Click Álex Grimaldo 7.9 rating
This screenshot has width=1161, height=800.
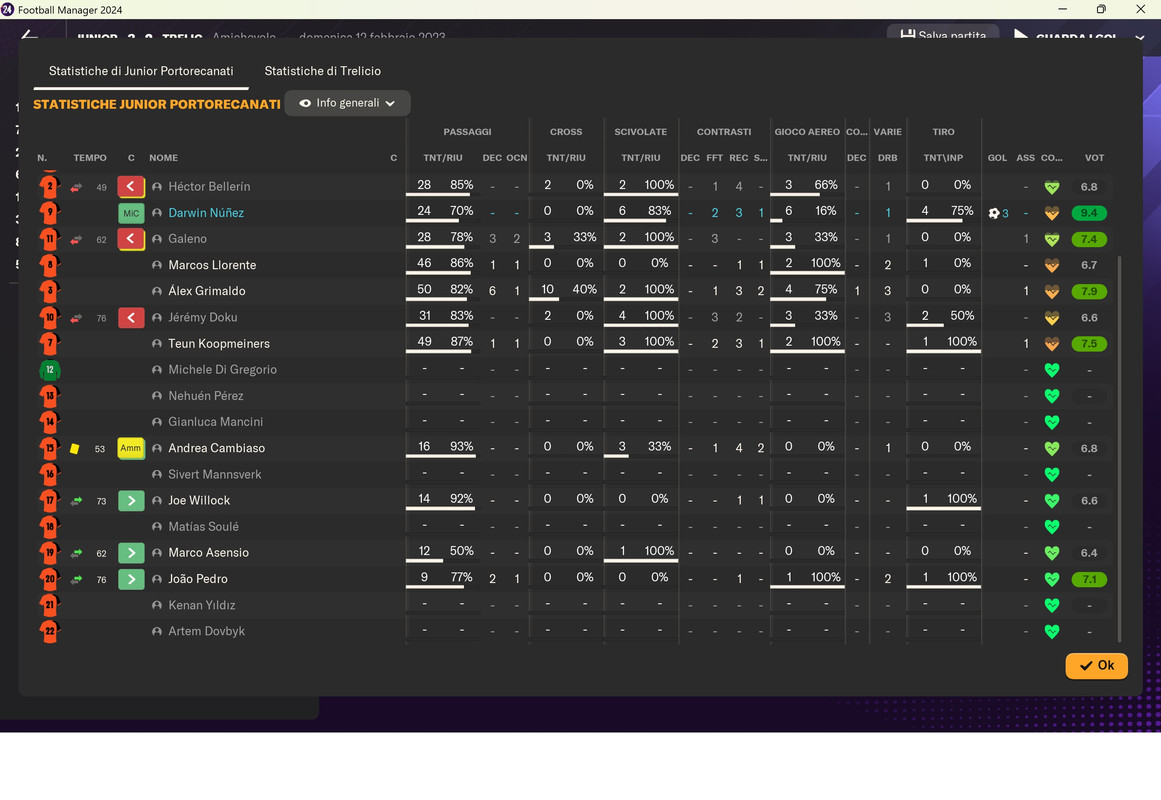pos(1088,291)
